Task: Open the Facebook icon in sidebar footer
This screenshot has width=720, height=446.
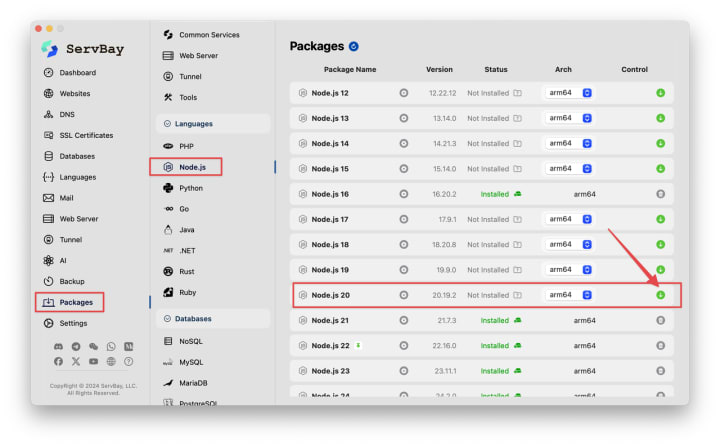Action: point(58,361)
